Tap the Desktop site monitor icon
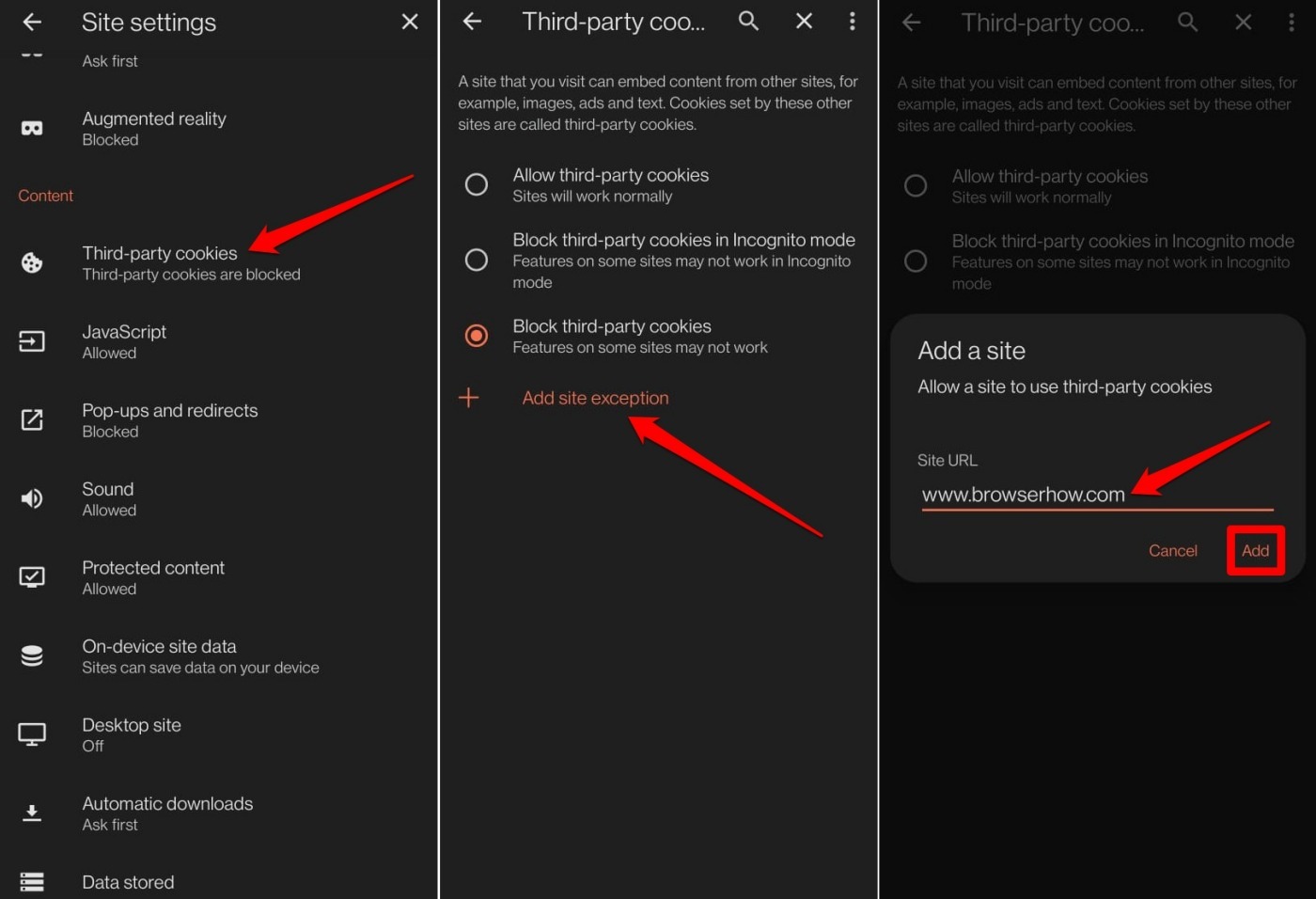The width and height of the screenshot is (1316, 899). point(32,734)
